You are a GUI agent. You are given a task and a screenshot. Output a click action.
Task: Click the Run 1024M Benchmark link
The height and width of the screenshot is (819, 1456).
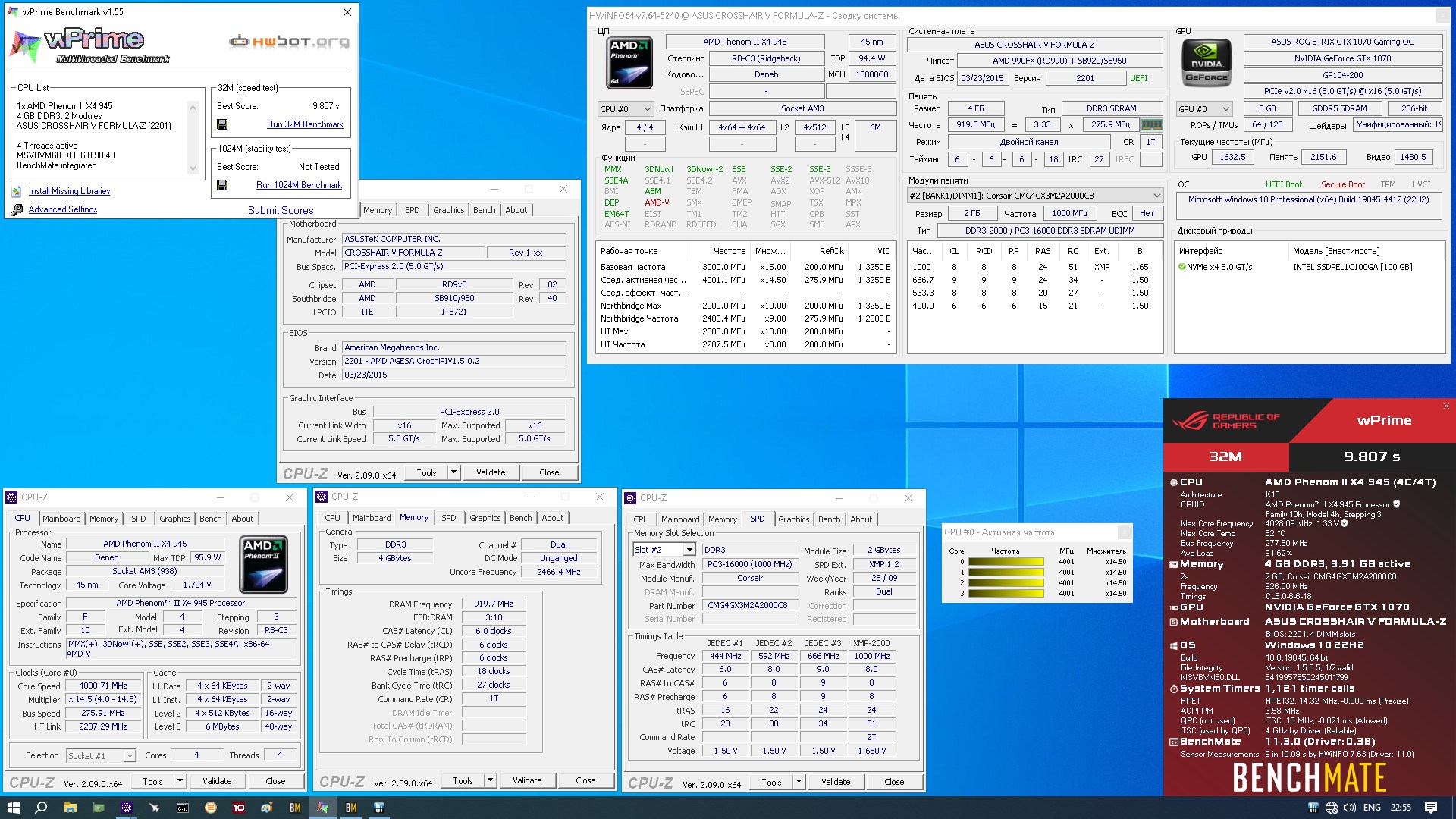point(299,185)
